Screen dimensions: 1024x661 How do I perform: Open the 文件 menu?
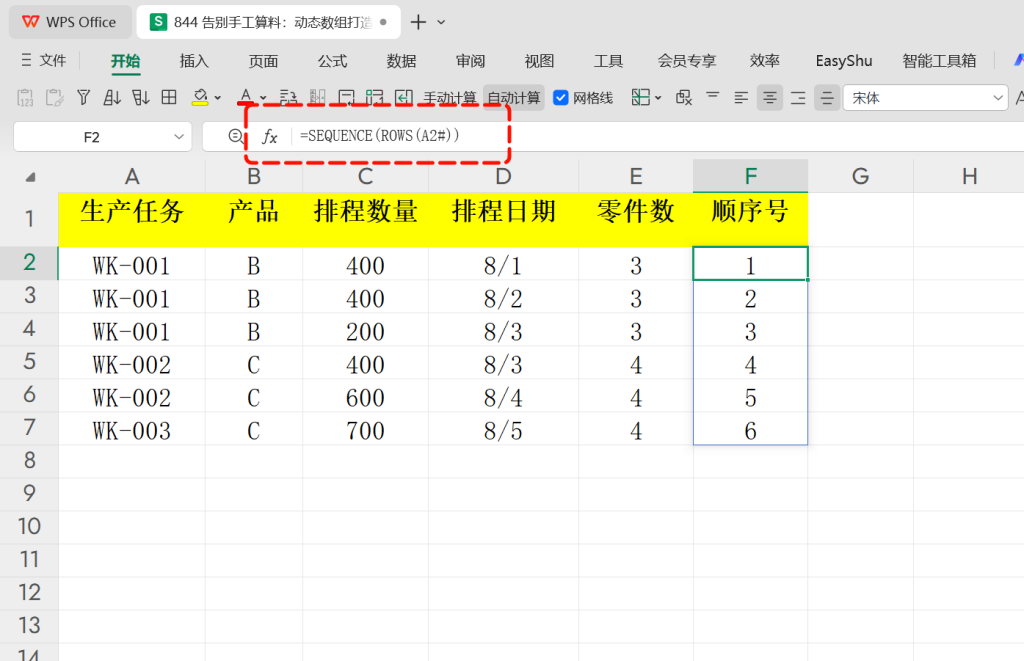point(44,61)
